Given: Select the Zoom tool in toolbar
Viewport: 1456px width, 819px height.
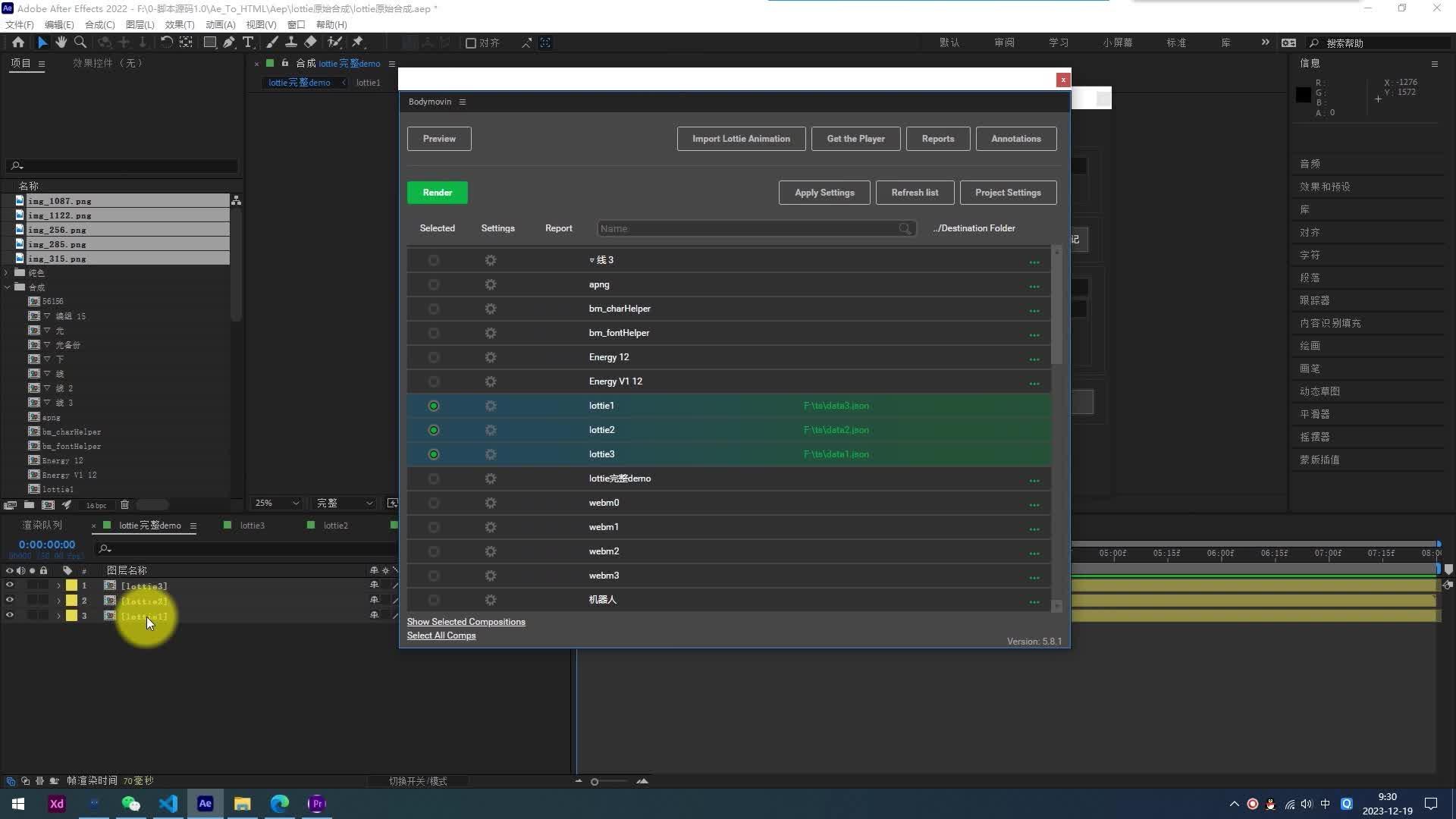Looking at the screenshot, I should point(80,42).
